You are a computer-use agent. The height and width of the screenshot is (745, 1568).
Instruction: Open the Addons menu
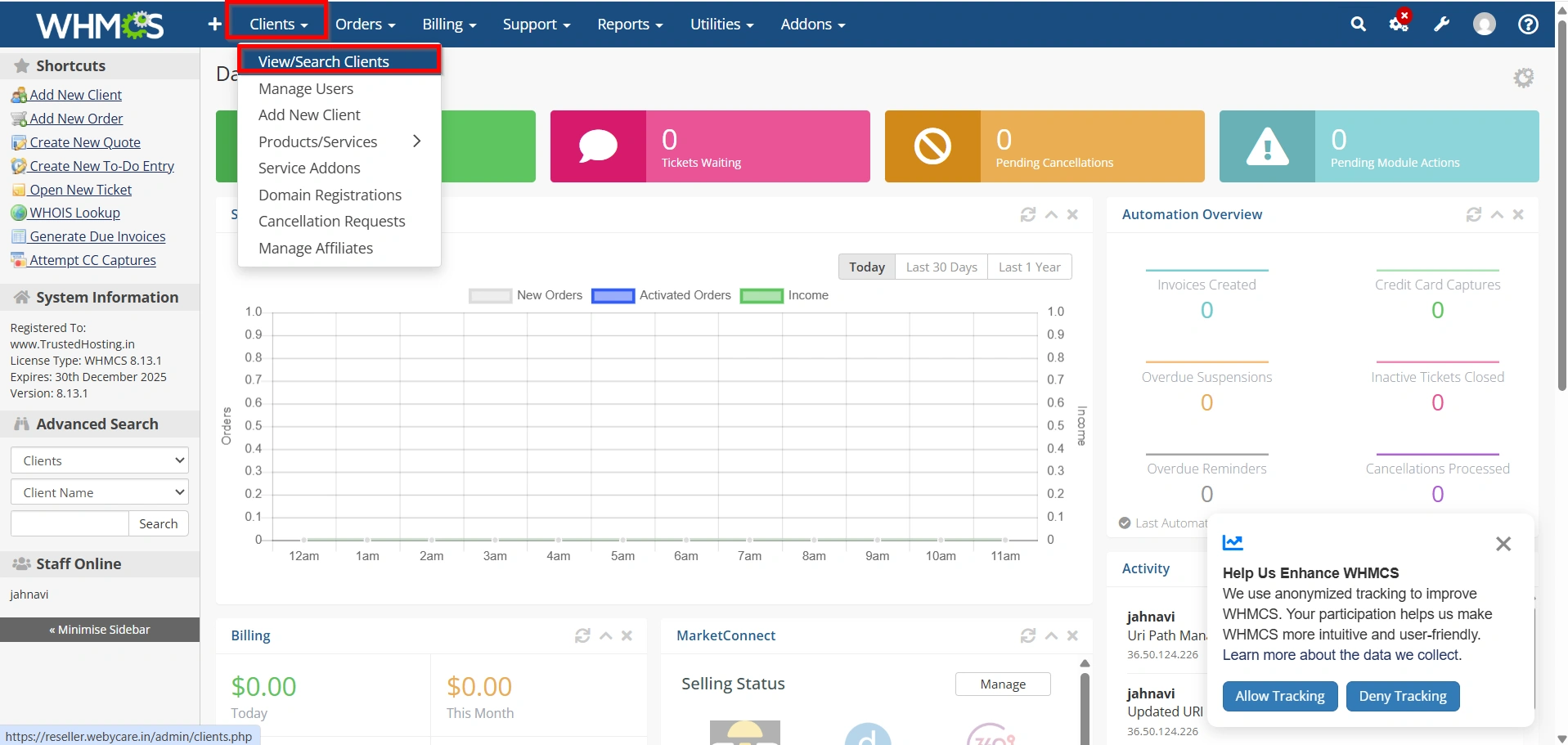click(812, 25)
